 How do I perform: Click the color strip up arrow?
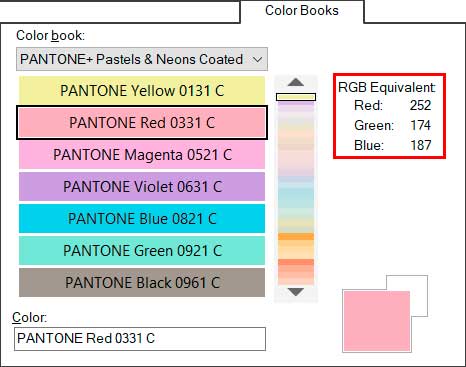(x=296, y=82)
